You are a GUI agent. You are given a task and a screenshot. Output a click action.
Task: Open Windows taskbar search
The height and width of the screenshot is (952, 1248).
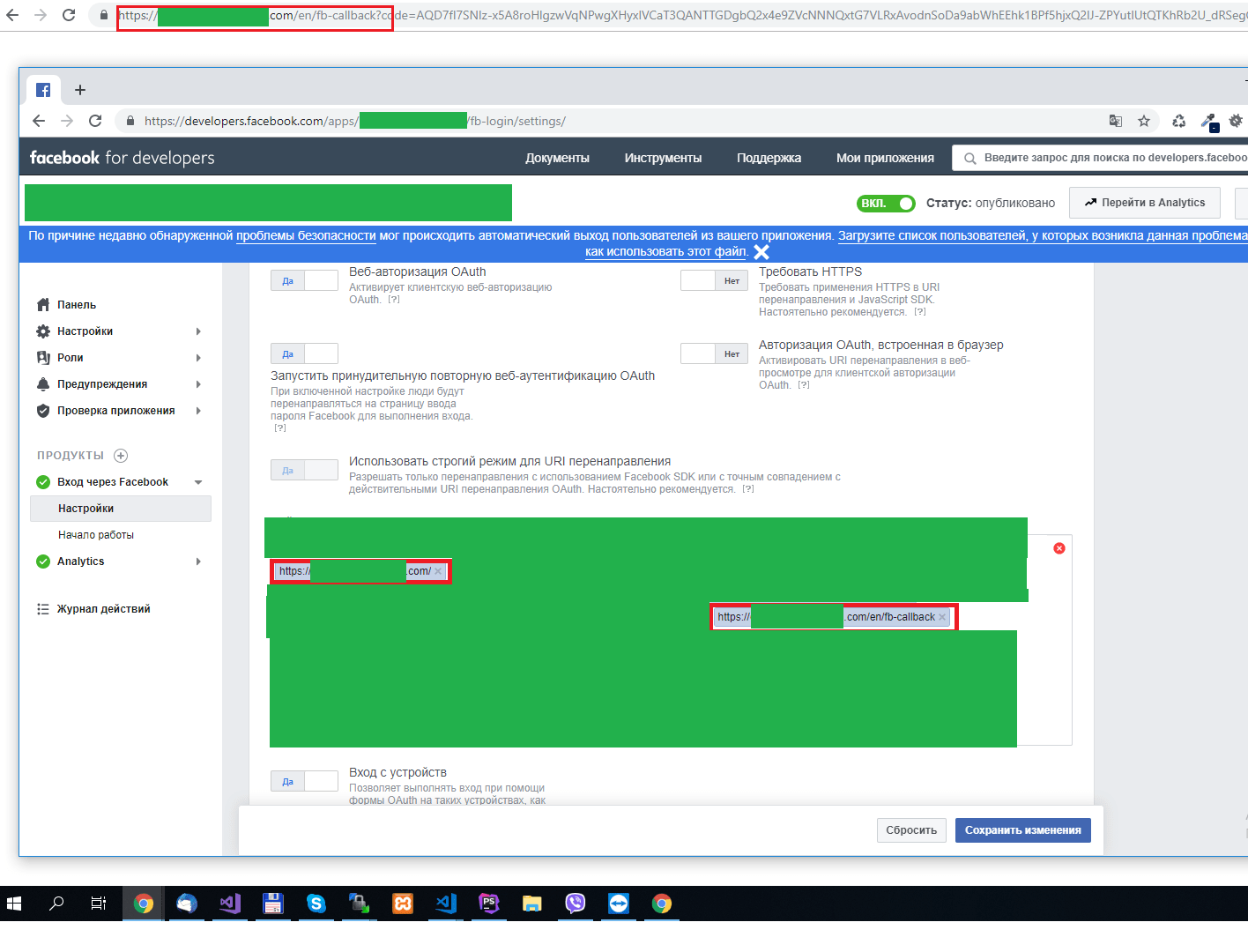click(x=56, y=904)
